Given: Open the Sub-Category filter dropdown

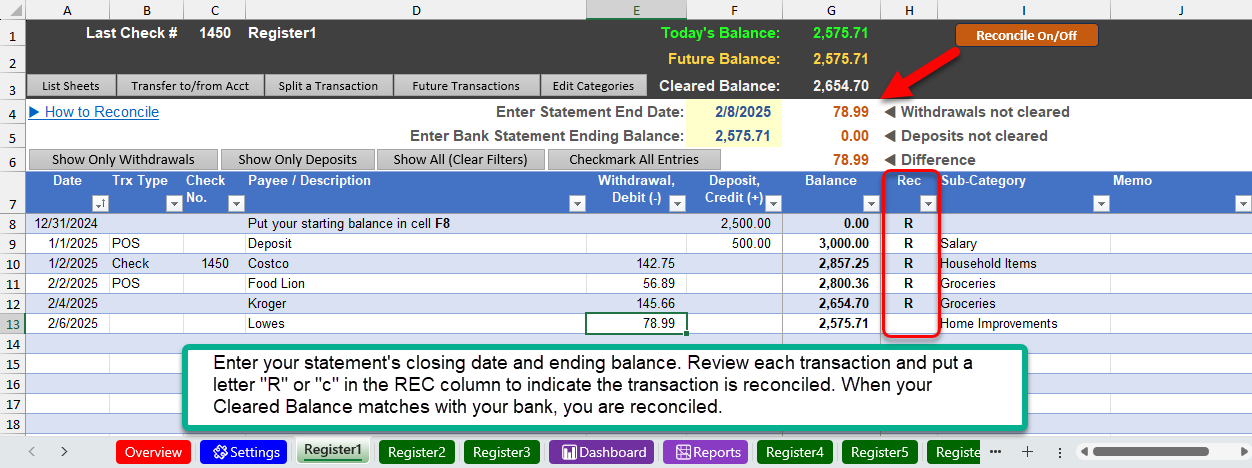Looking at the screenshot, I should pyautogui.click(x=1101, y=203).
